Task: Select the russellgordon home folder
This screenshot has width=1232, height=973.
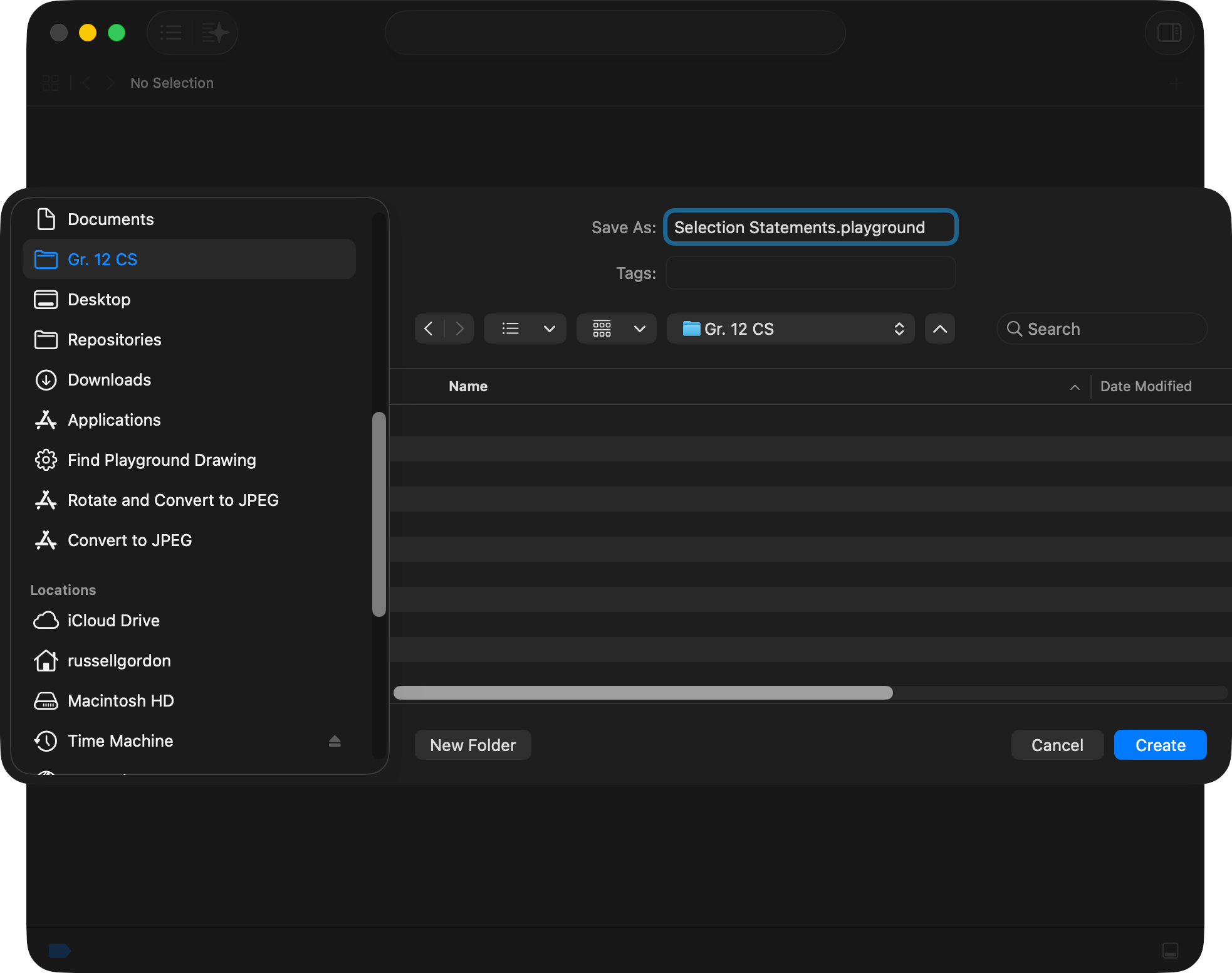Action: tap(119, 661)
